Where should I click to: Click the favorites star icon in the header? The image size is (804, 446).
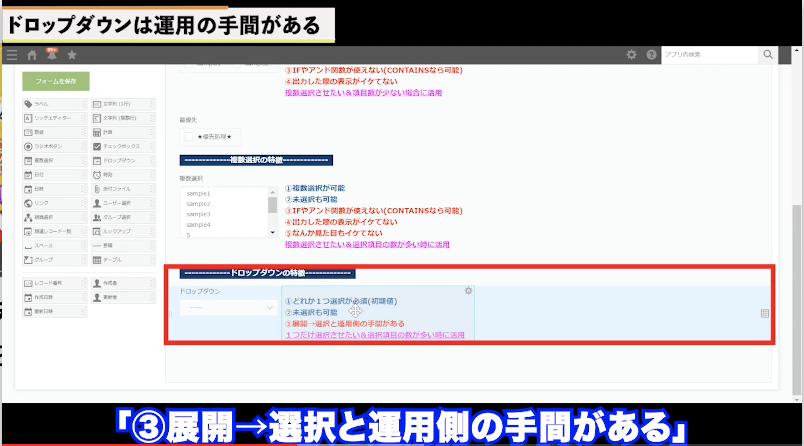click(72, 55)
